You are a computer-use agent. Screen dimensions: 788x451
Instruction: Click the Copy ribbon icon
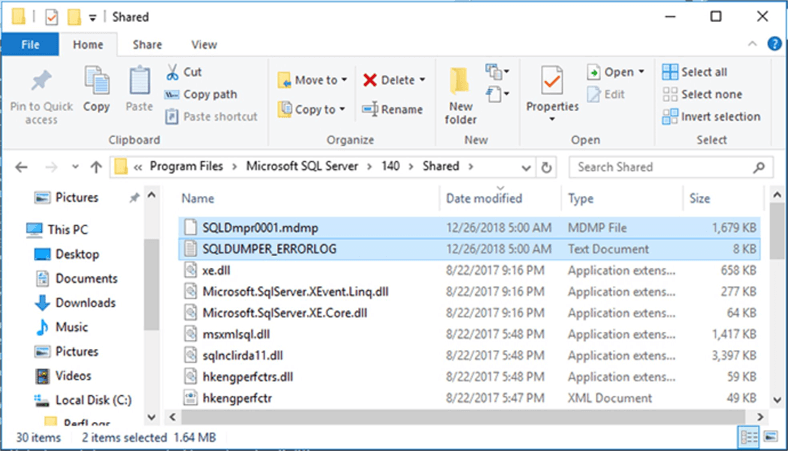point(96,89)
